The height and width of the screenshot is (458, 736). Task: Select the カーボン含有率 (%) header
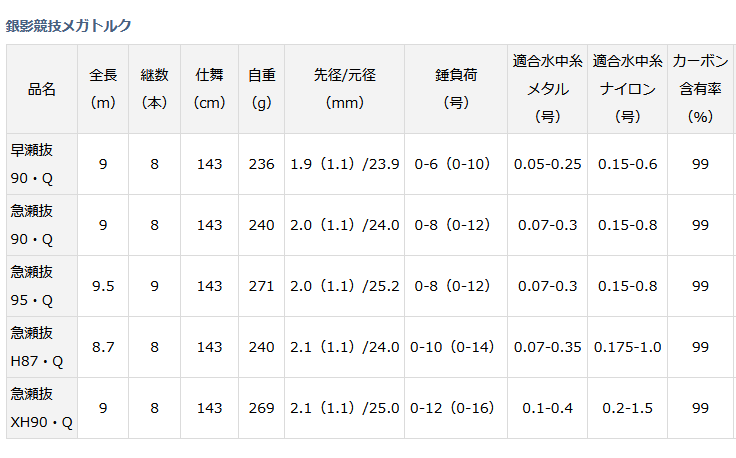click(700, 89)
